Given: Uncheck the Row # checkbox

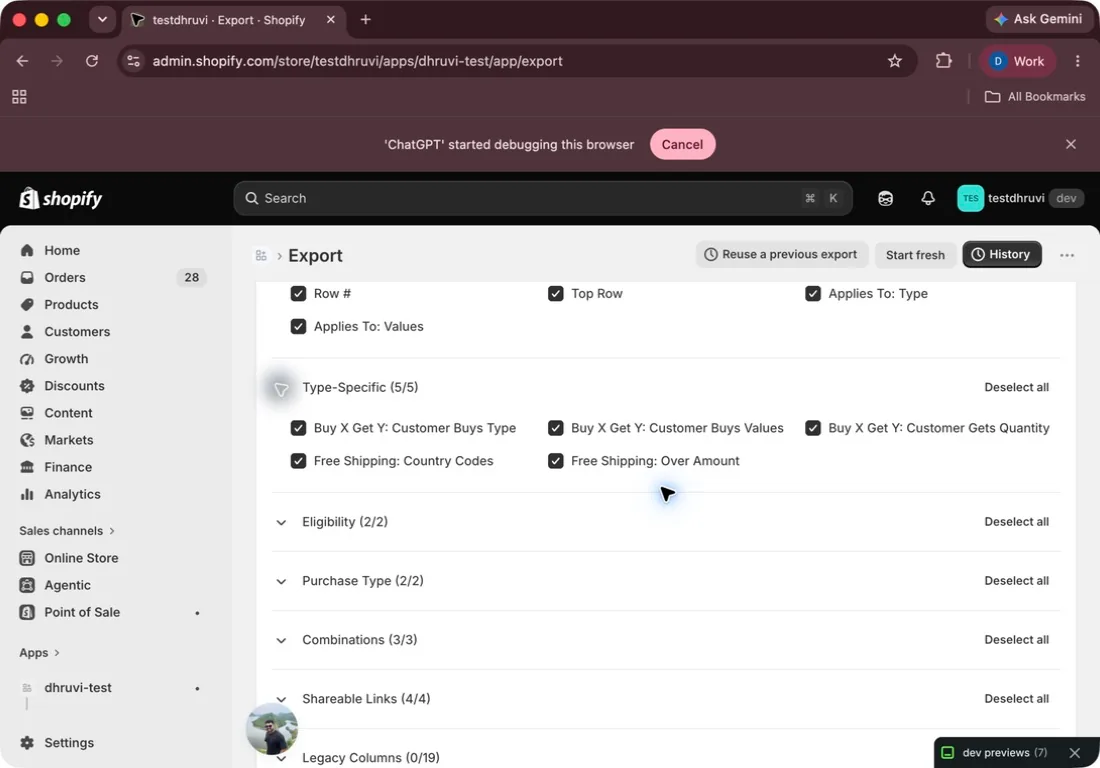Looking at the screenshot, I should pos(298,293).
